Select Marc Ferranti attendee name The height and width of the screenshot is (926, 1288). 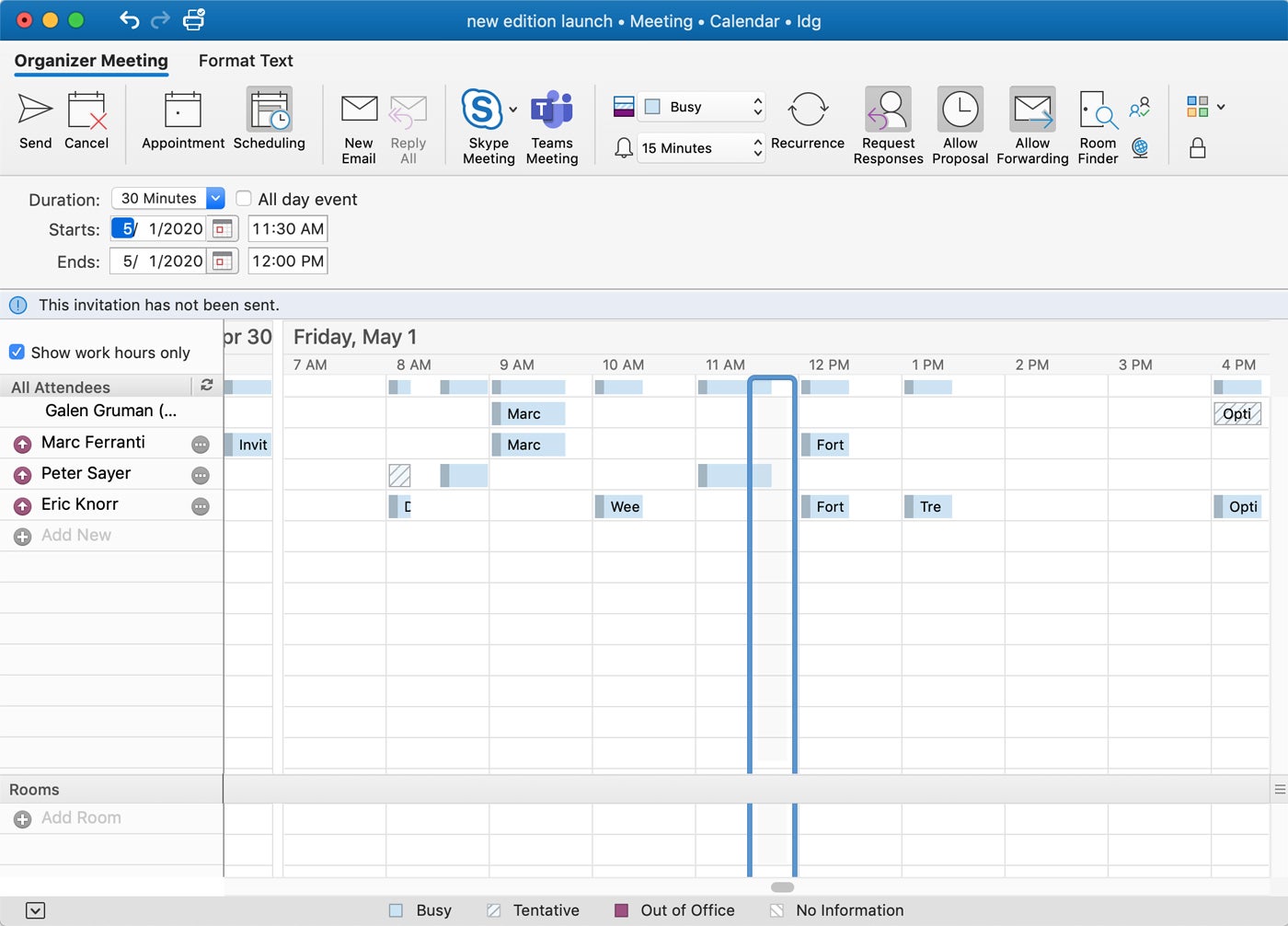tap(93, 442)
